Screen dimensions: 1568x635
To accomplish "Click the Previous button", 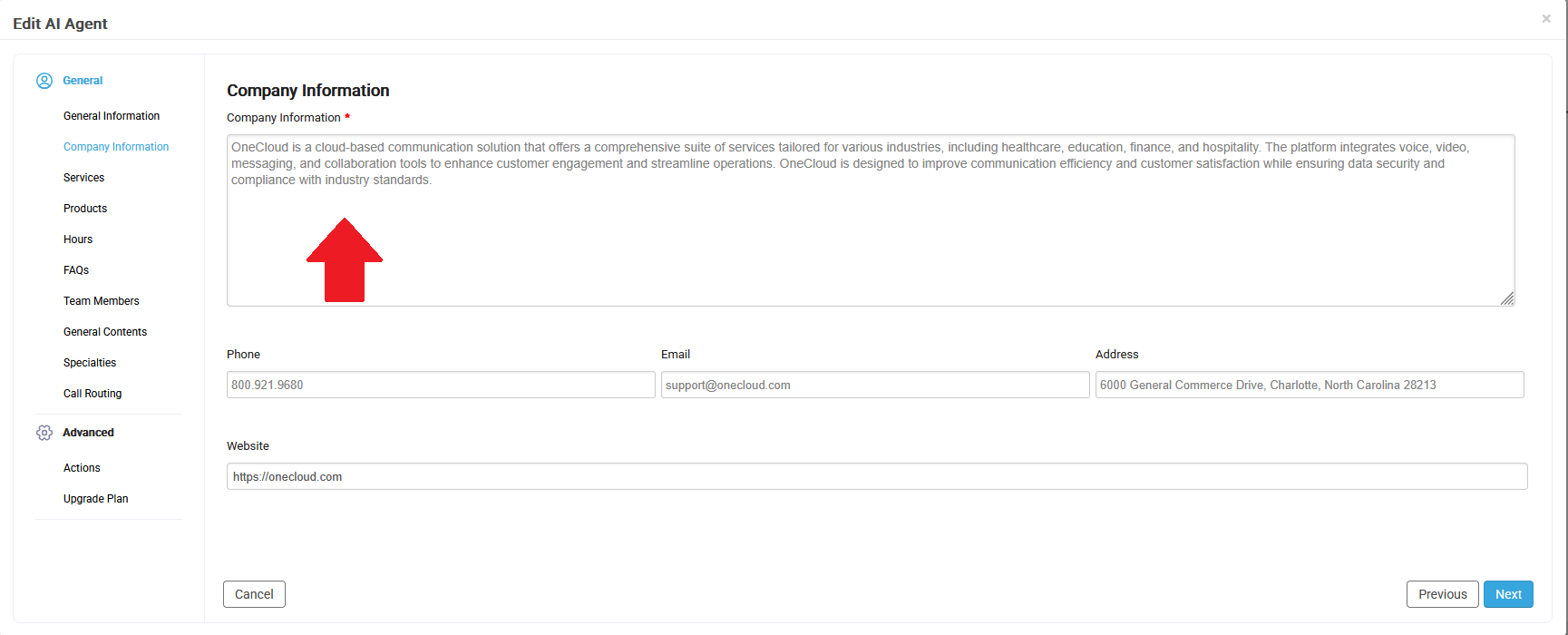I will [x=1442, y=594].
